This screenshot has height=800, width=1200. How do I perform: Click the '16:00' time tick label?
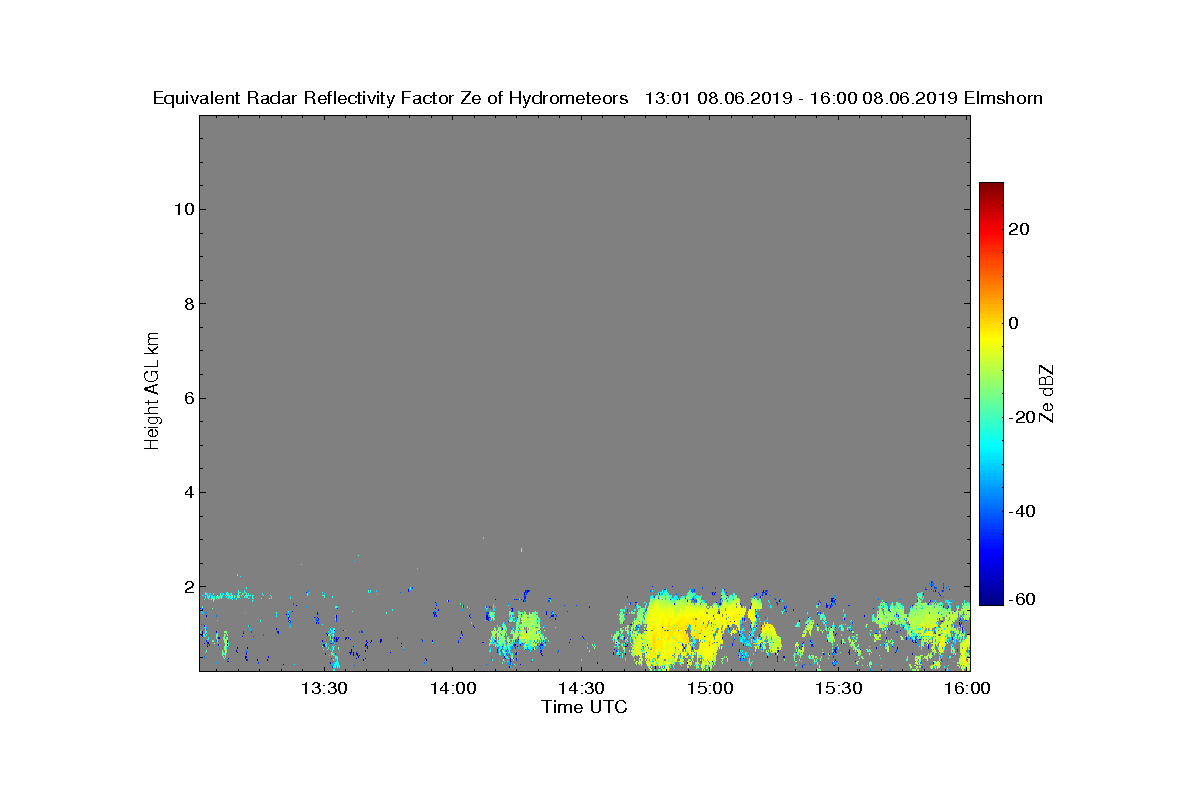tap(967, 688)
